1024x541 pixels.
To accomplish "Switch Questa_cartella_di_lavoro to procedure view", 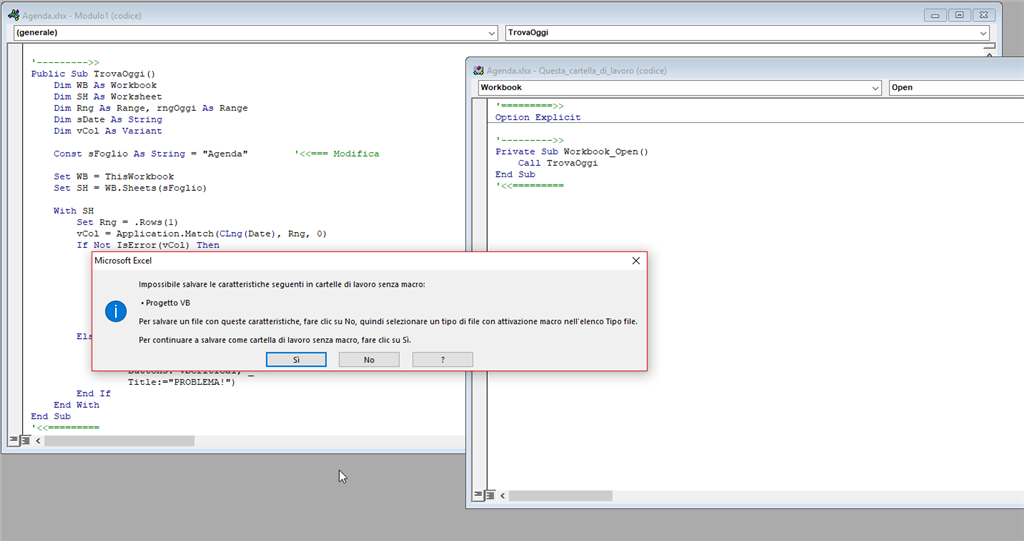I will pos(477,495).
